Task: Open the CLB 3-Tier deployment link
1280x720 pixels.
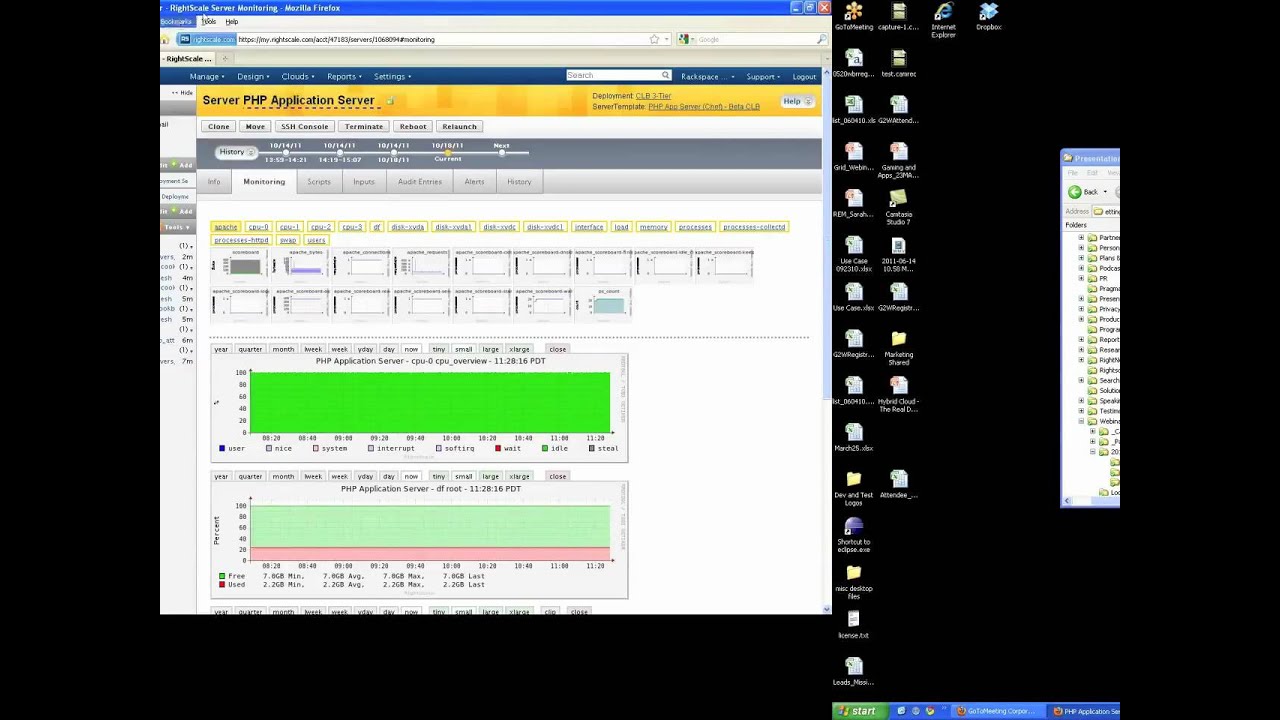Action: [x=653, y=96]
